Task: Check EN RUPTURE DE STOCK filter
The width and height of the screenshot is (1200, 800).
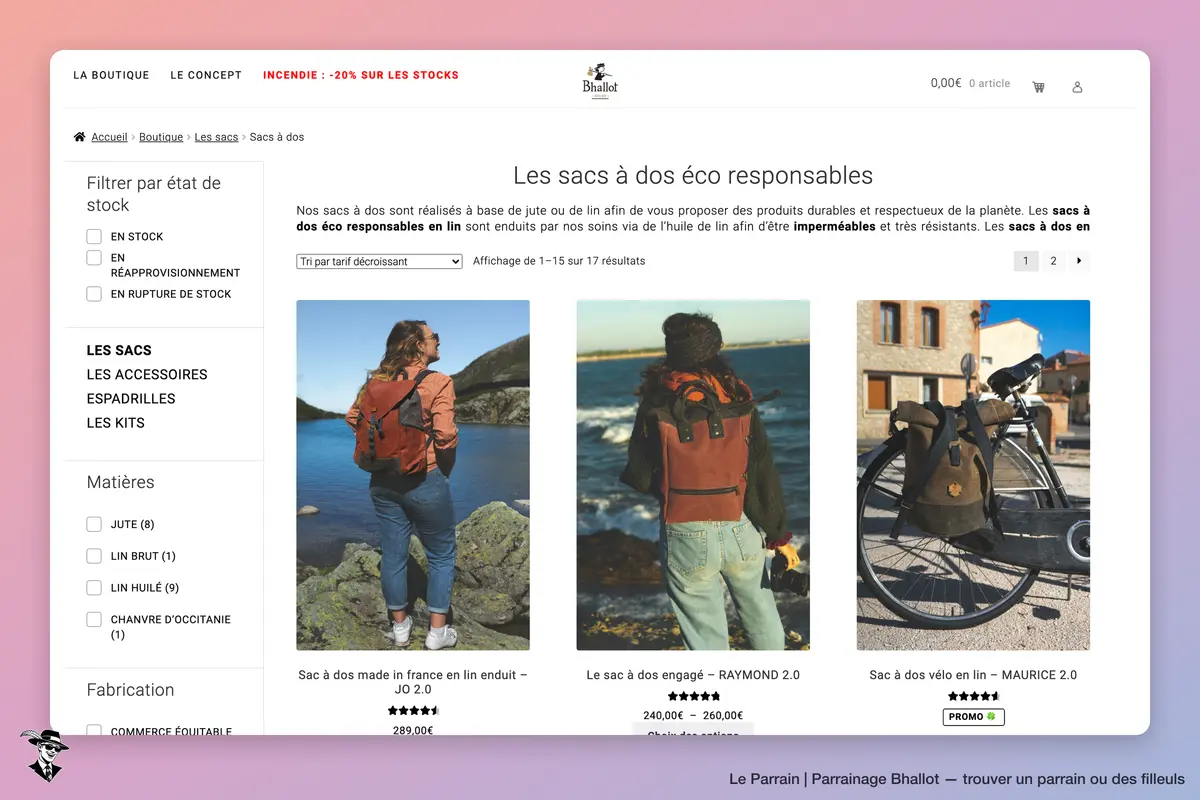Action: [x=94, y=294]
